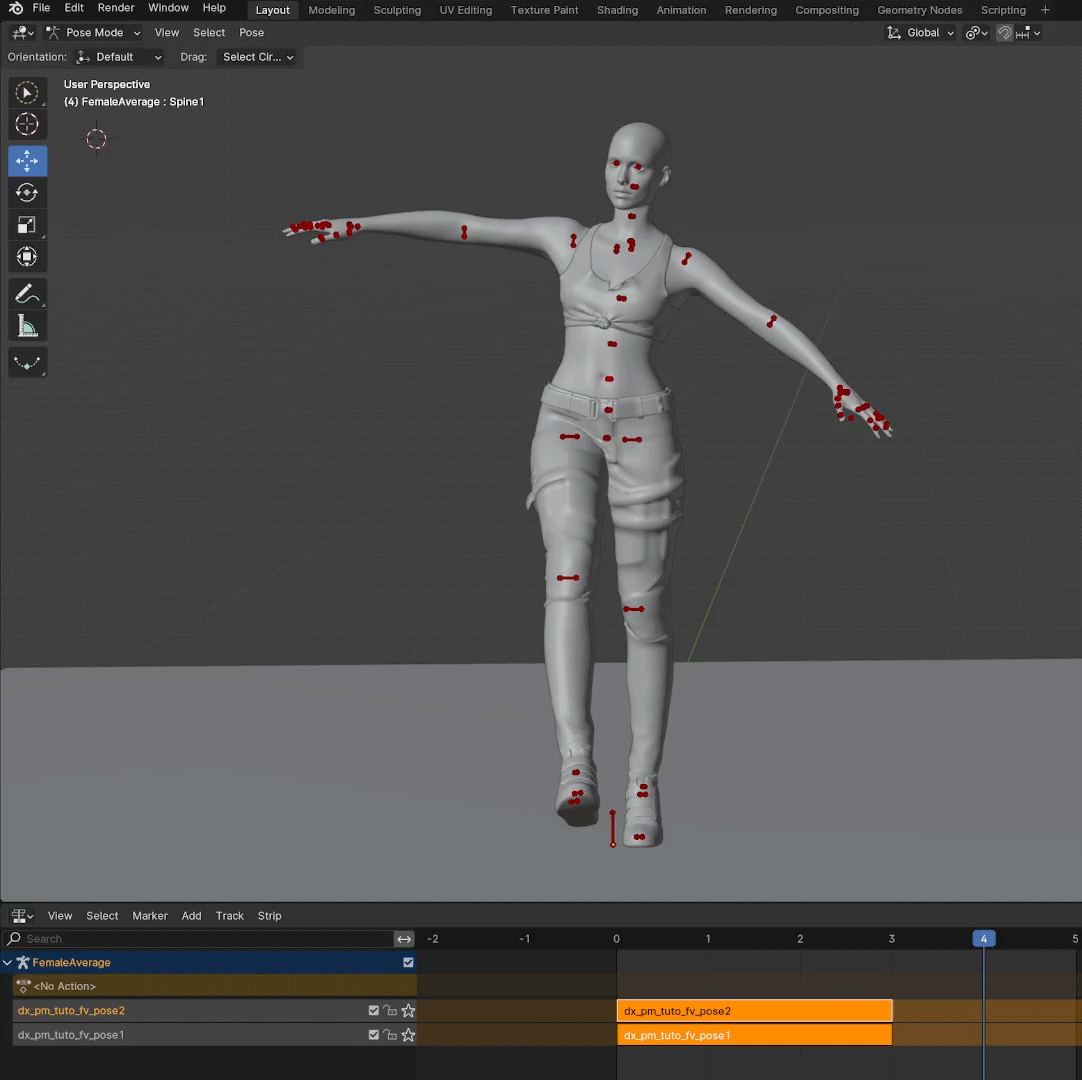Viewport: 1082px width, 1080px height.
Task: Toggle the FemaleAverage channel checkbox
Action: pos(408,962)
